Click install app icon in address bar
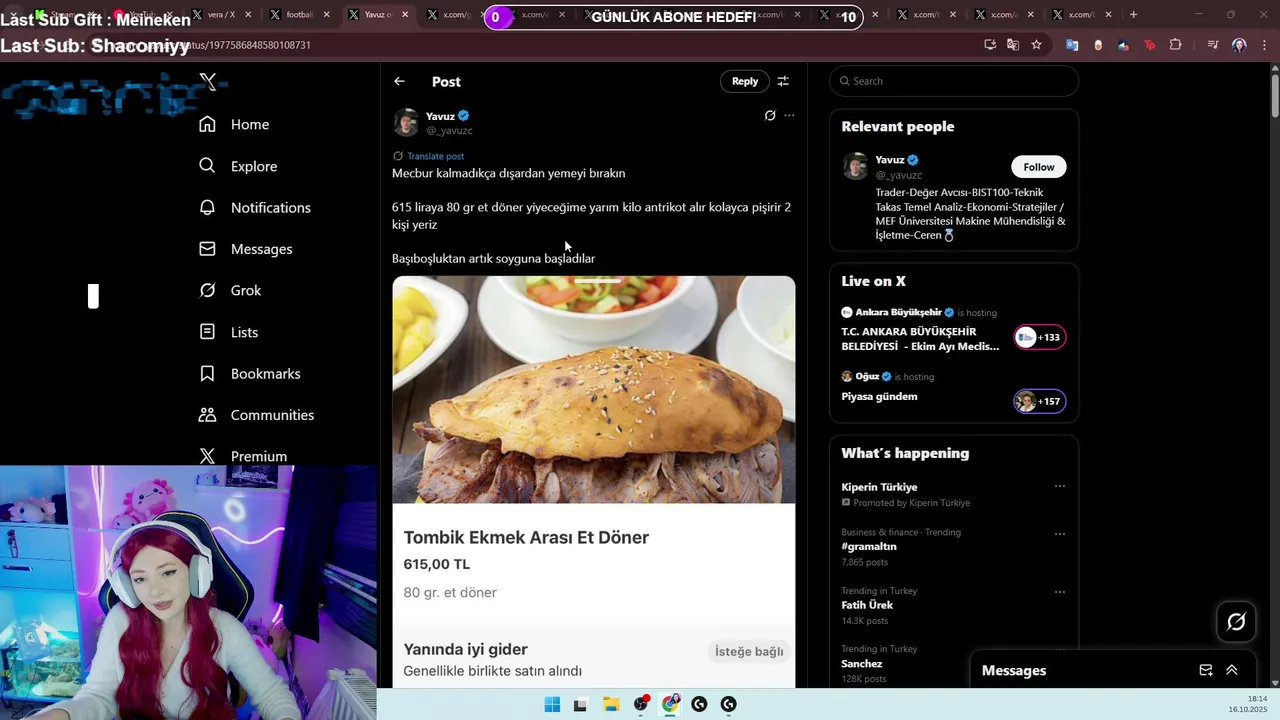 click(990, 45)
